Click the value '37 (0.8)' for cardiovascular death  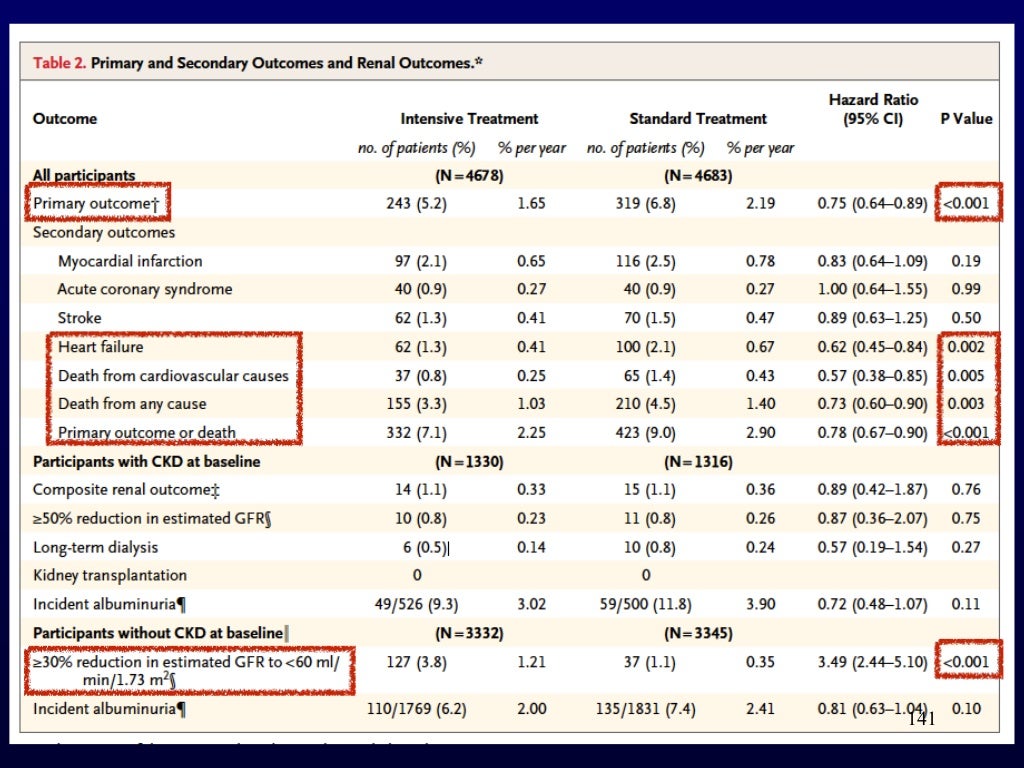[421, 376]
